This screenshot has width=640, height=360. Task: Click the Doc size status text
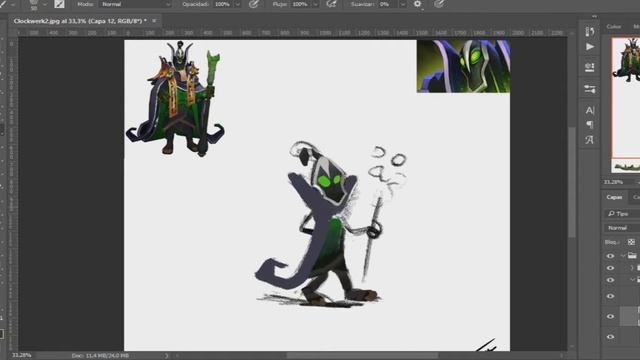(x=100, y=356)
